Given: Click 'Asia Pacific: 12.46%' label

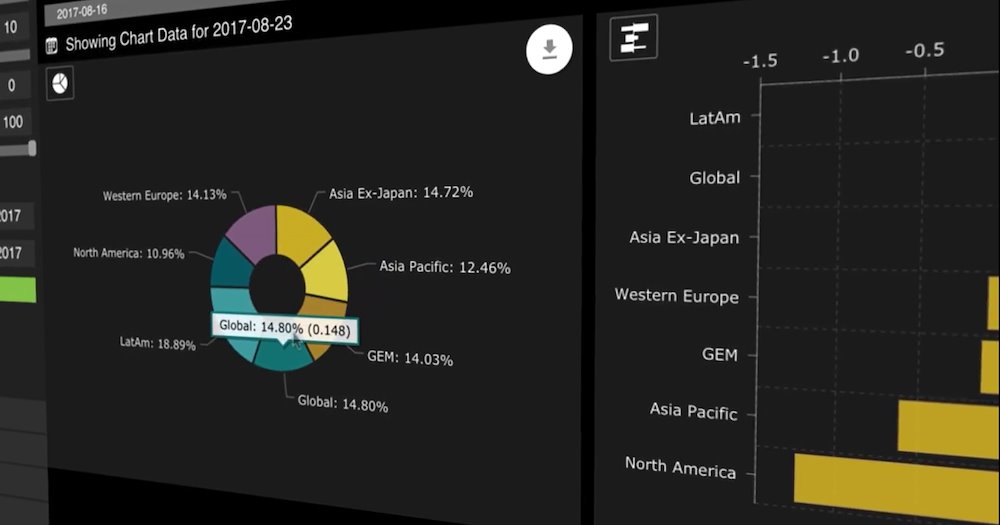Looking at the screenshot, I should tap(445, 267).
